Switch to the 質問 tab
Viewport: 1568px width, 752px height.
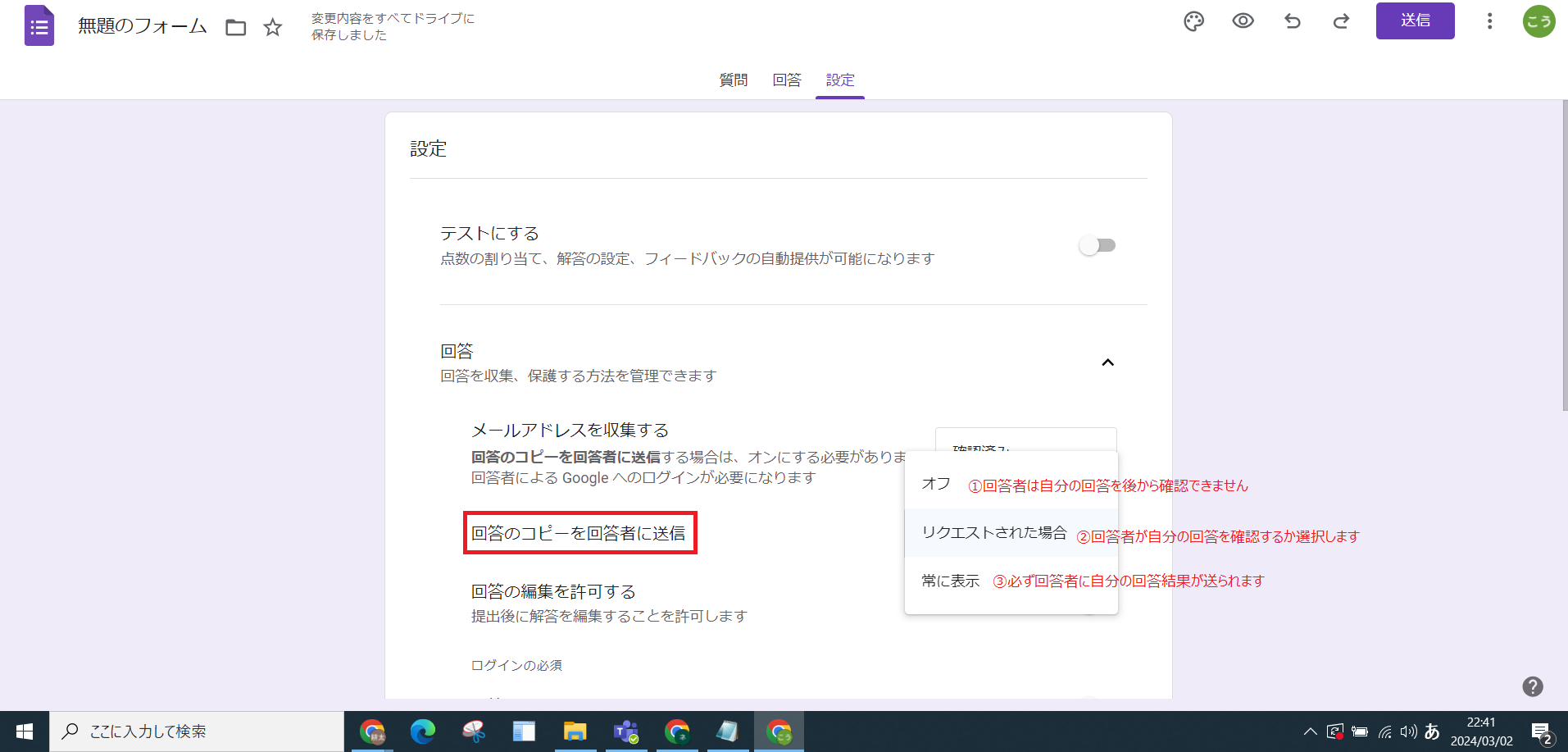(733, 80)
